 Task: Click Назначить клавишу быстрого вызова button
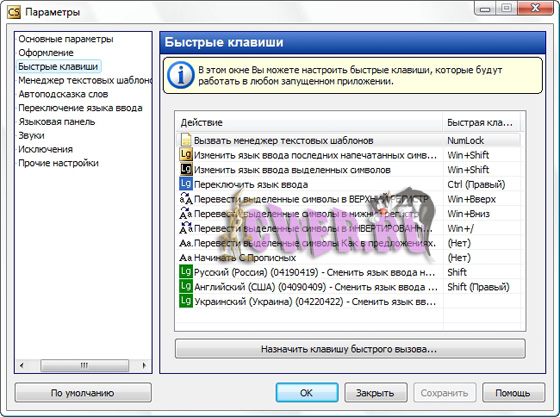point(350,349)
